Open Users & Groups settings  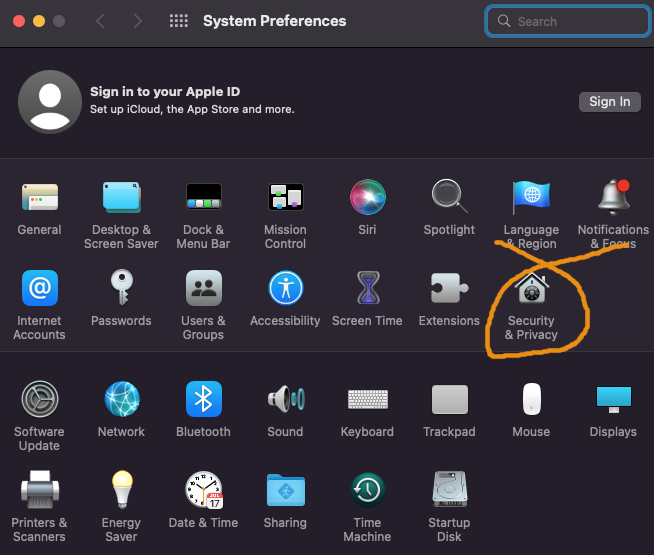coord(203,289)
